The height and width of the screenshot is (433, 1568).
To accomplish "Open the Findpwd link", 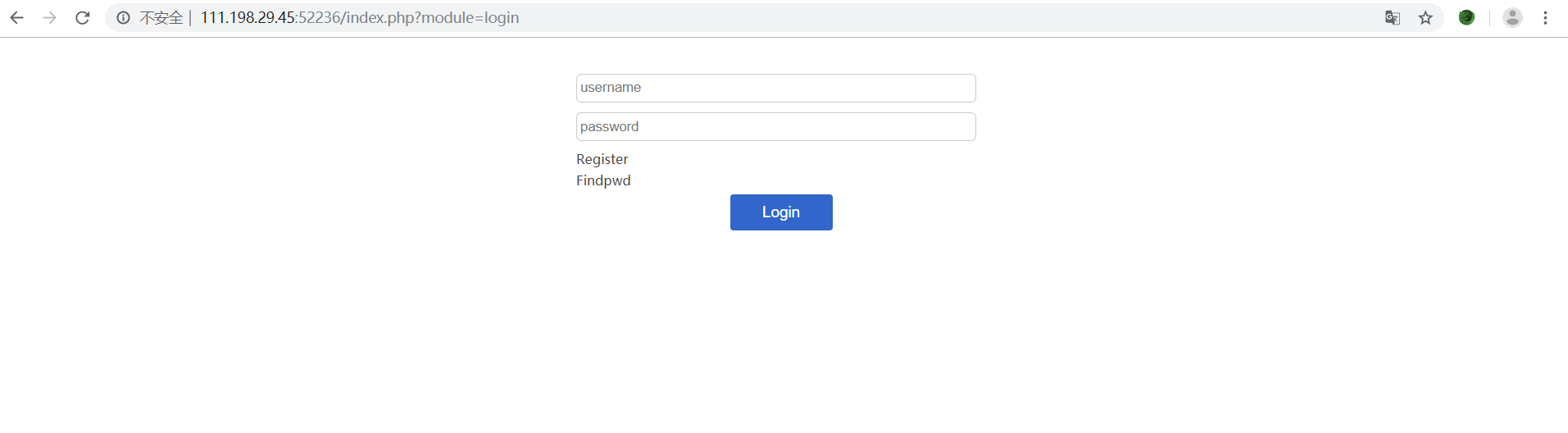I will click(x=603, y=180).
